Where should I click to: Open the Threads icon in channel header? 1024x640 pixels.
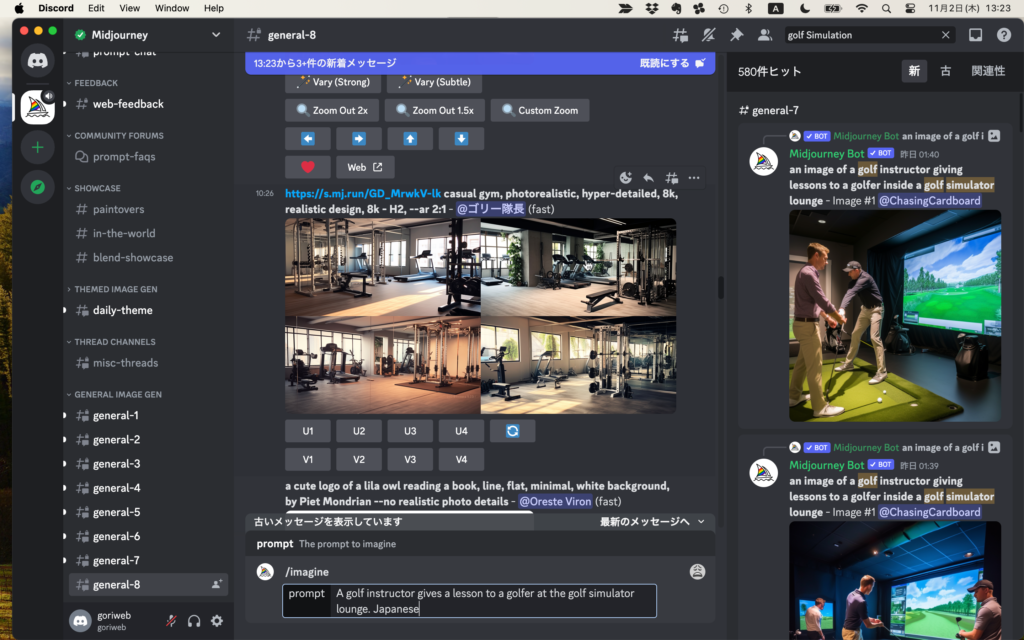click(680, 35)
